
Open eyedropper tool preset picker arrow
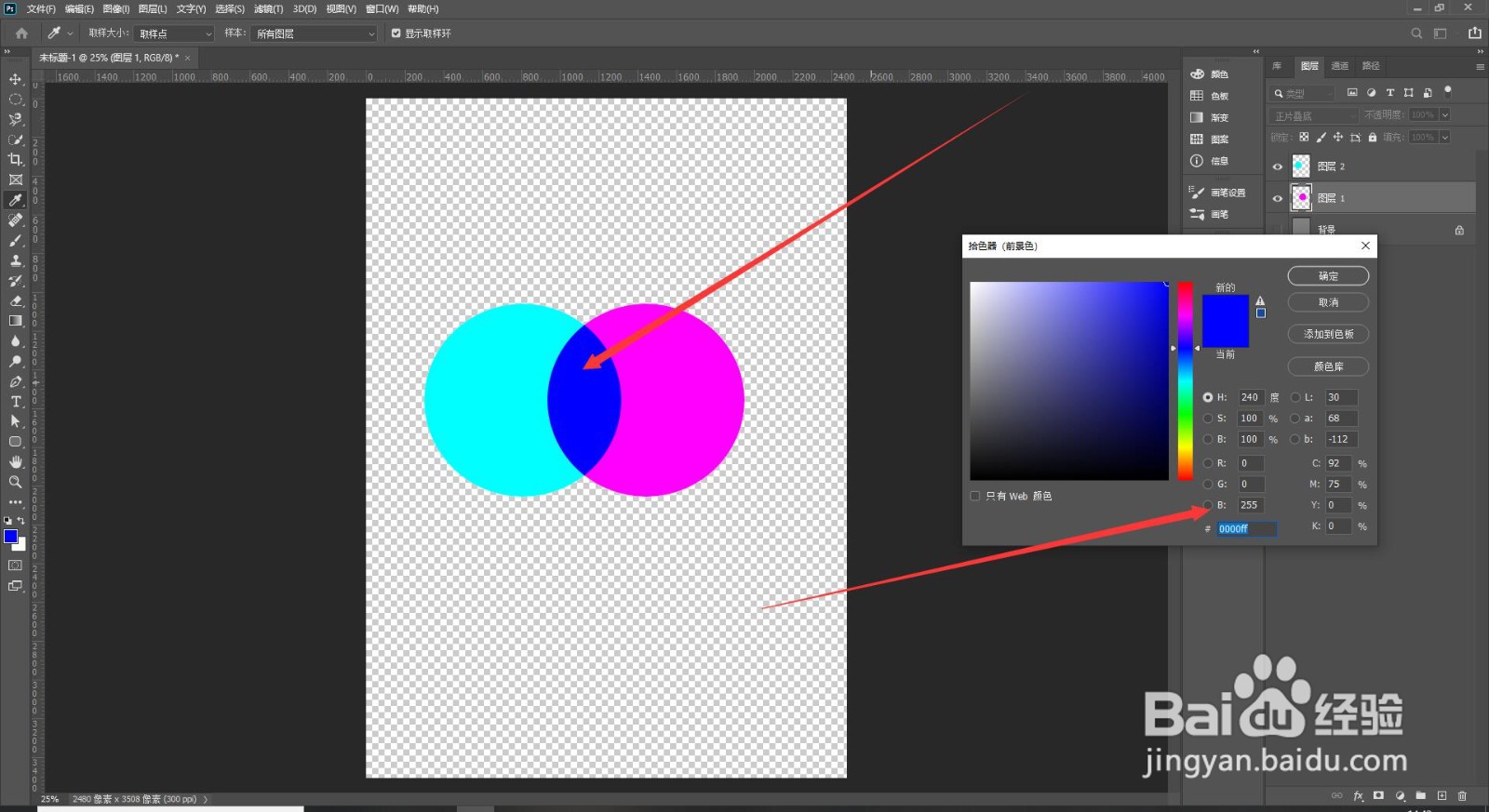tap(70, 33)
